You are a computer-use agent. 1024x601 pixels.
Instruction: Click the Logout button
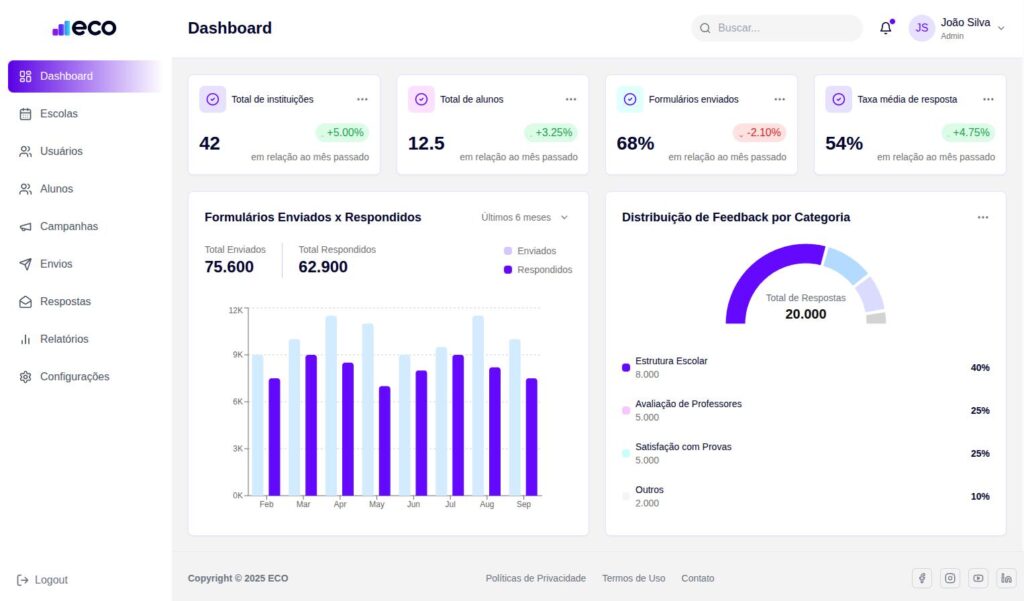tap(43, 580)
